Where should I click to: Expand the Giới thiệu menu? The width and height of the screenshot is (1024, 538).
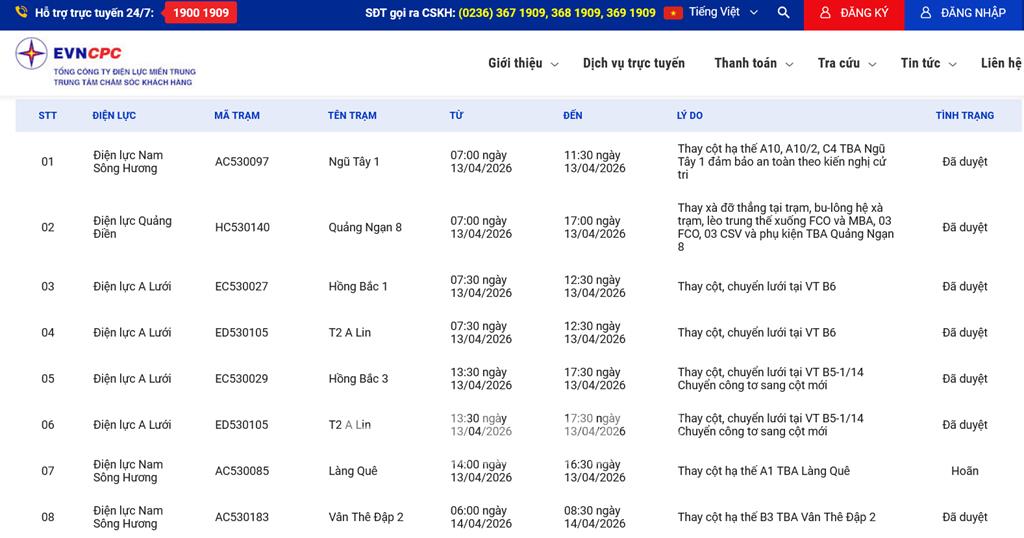tap(523, 63)
